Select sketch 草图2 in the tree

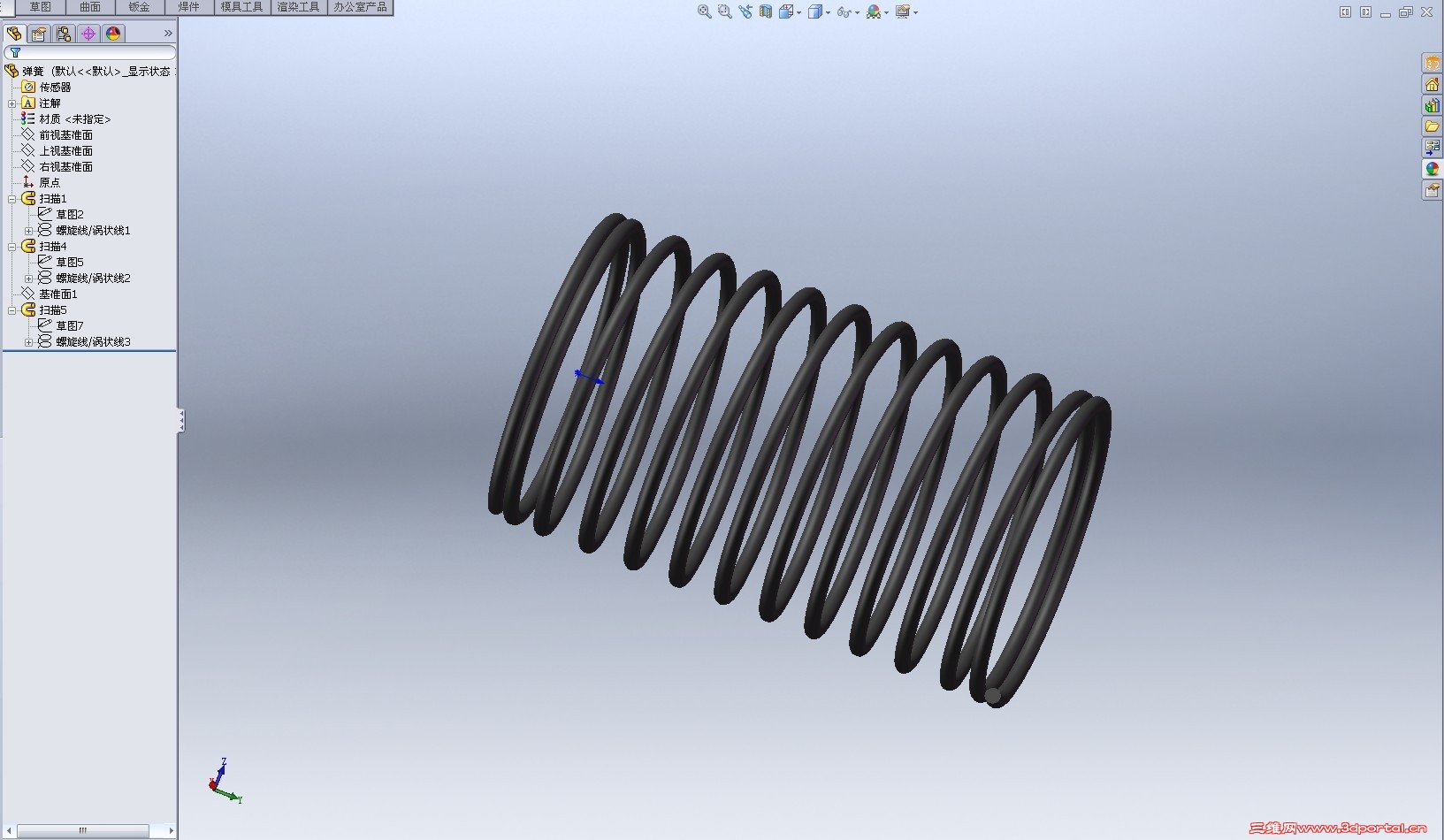(70, 214)
